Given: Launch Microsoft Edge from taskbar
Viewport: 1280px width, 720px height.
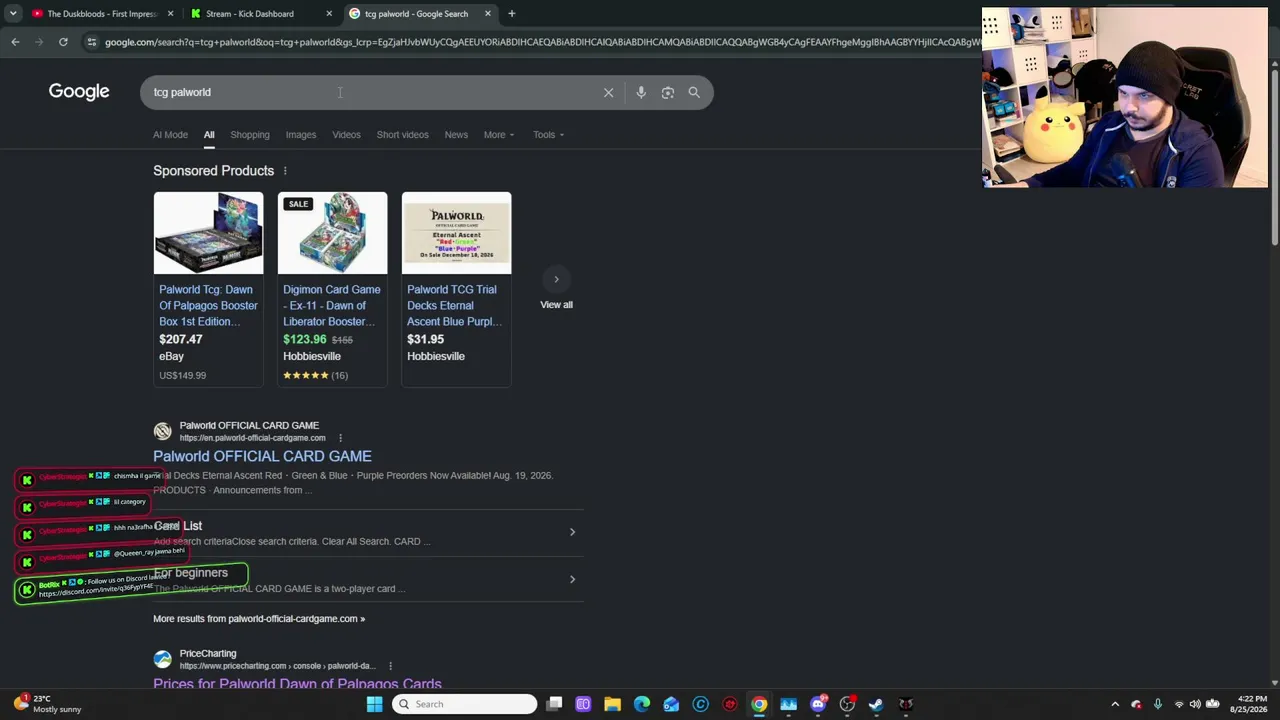Looking at the screenshot, I should click(642, 704).
